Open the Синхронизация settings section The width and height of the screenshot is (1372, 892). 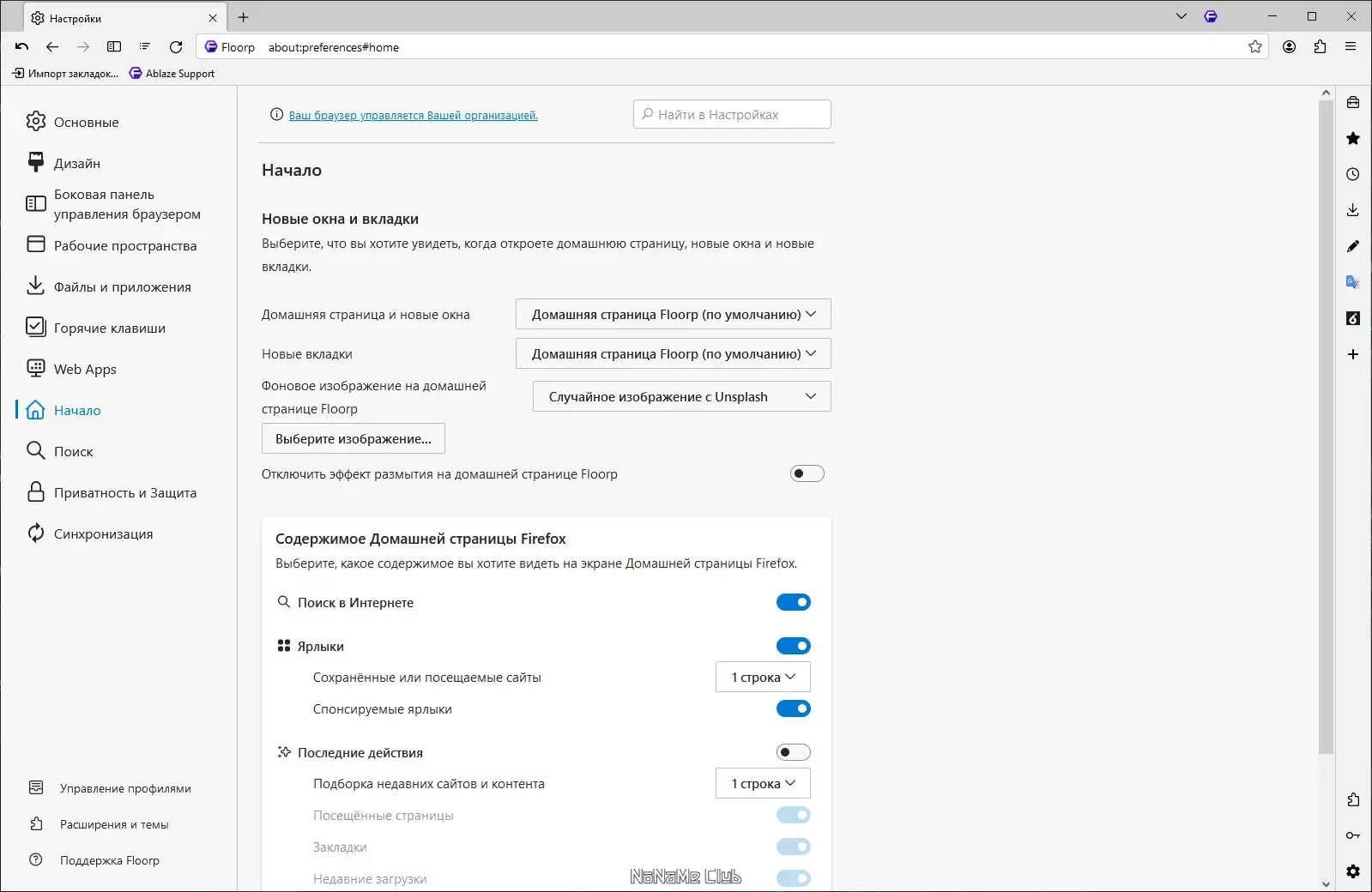coord(90,533)
